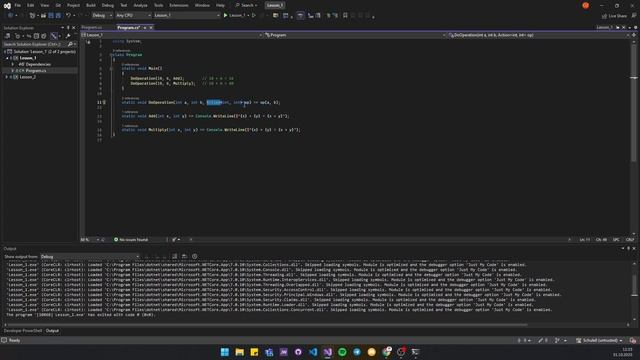
Task: Click the feedback icon beside Live Share
Action: pos(634,16)
